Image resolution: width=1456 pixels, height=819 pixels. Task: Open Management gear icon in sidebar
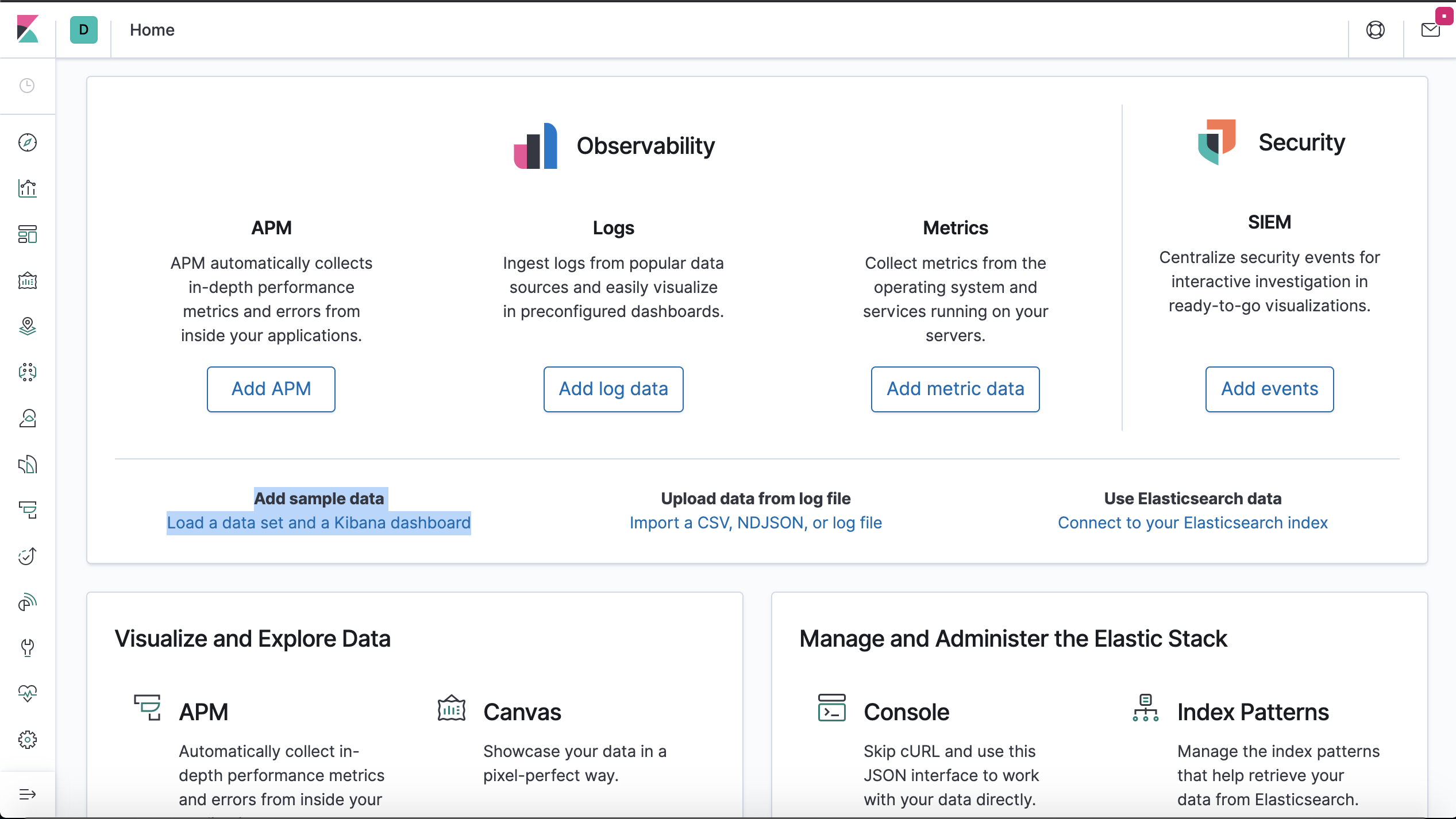click(28, 740)
